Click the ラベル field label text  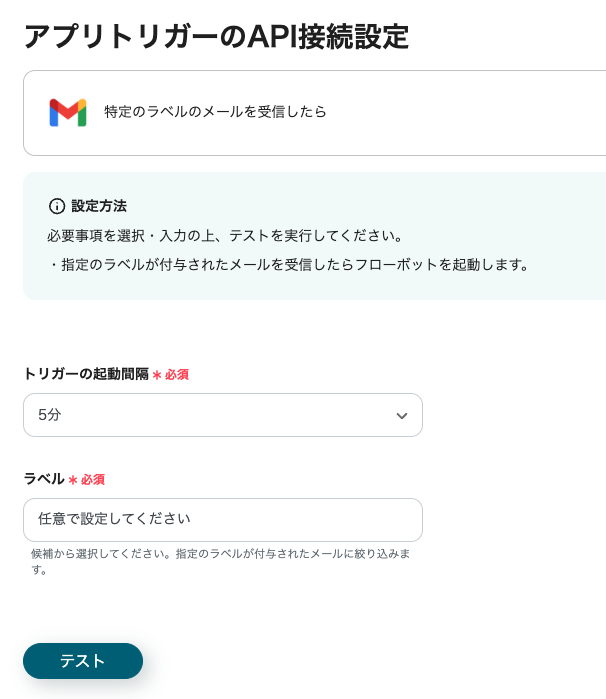click(x=43, y=479)
